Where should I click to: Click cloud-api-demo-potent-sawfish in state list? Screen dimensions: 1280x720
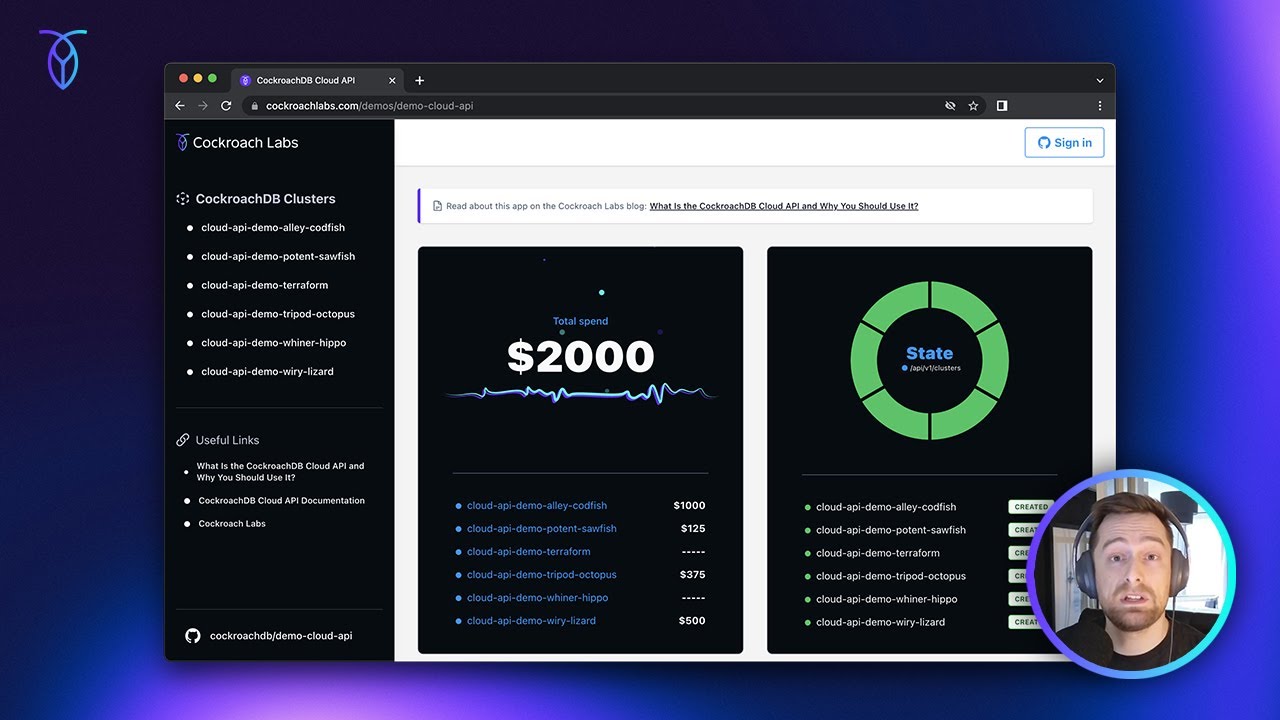[891, 530]
